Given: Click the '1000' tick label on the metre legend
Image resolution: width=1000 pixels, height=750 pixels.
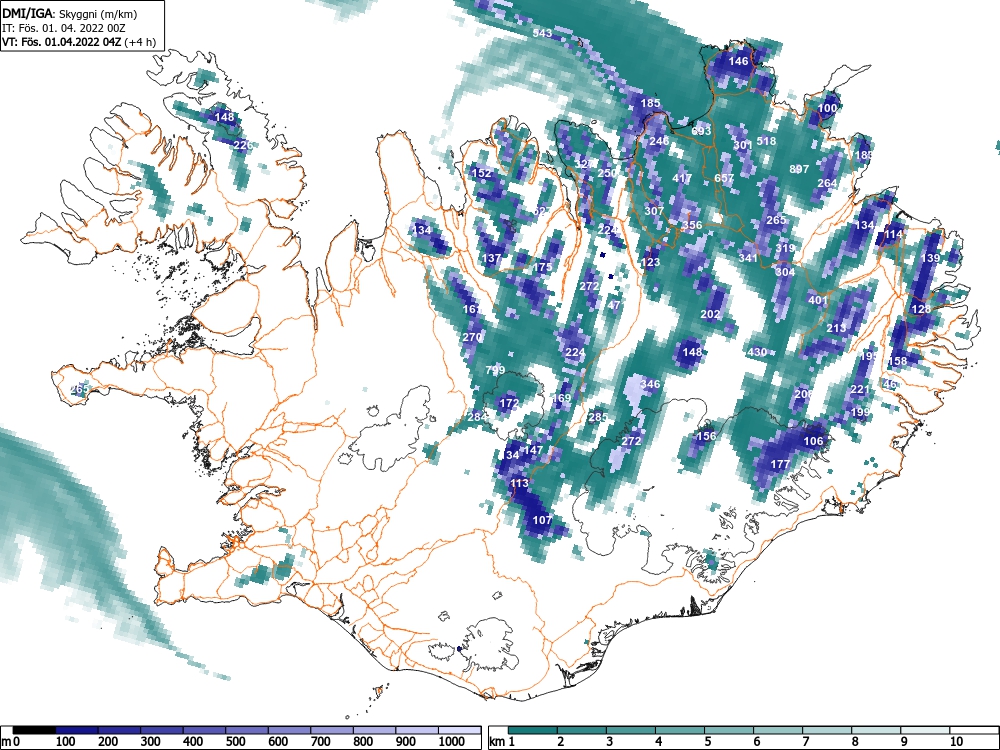Looking at the screenshot, I should coord(452,742).
